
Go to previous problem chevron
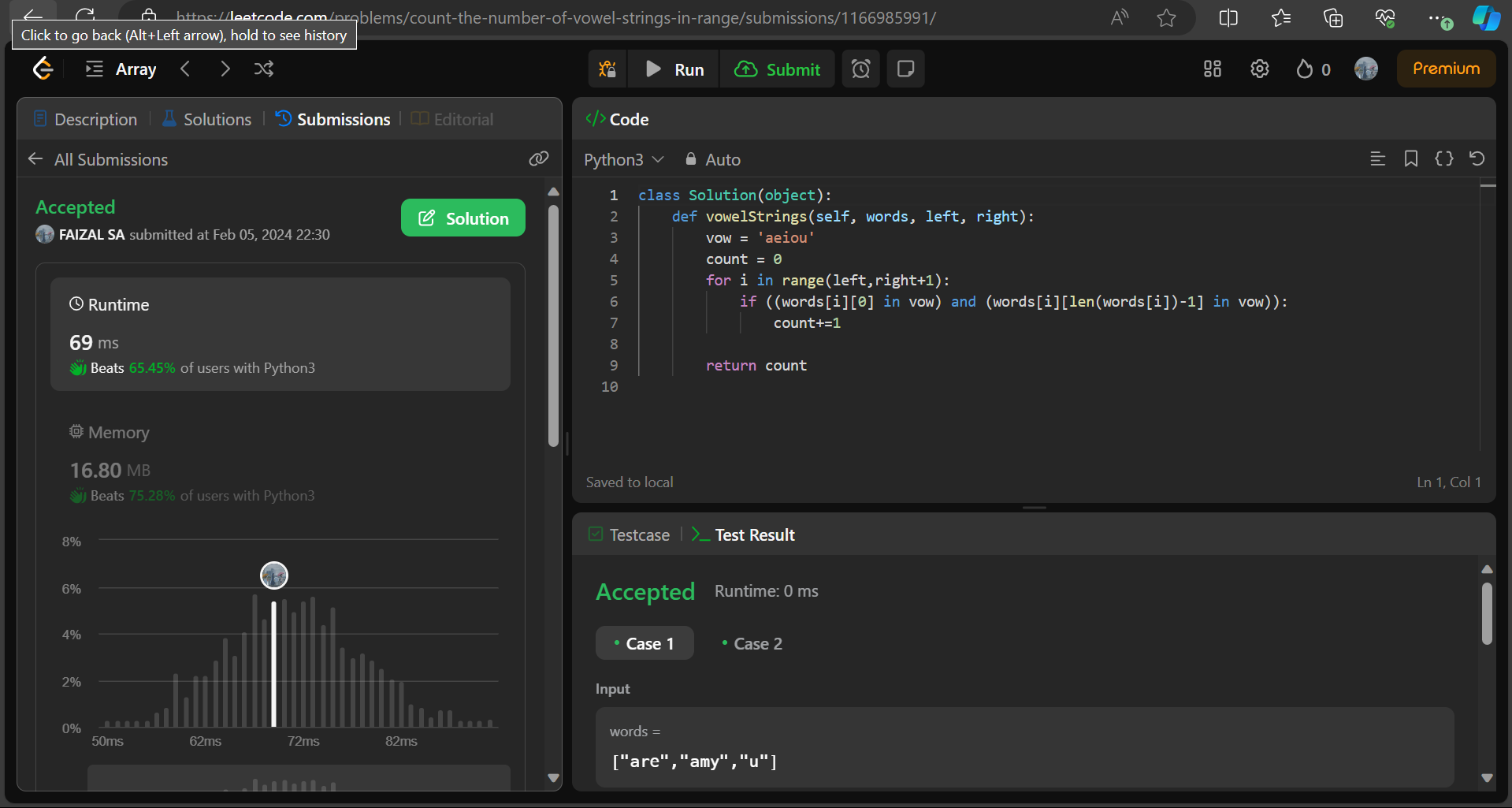[185, 69]
